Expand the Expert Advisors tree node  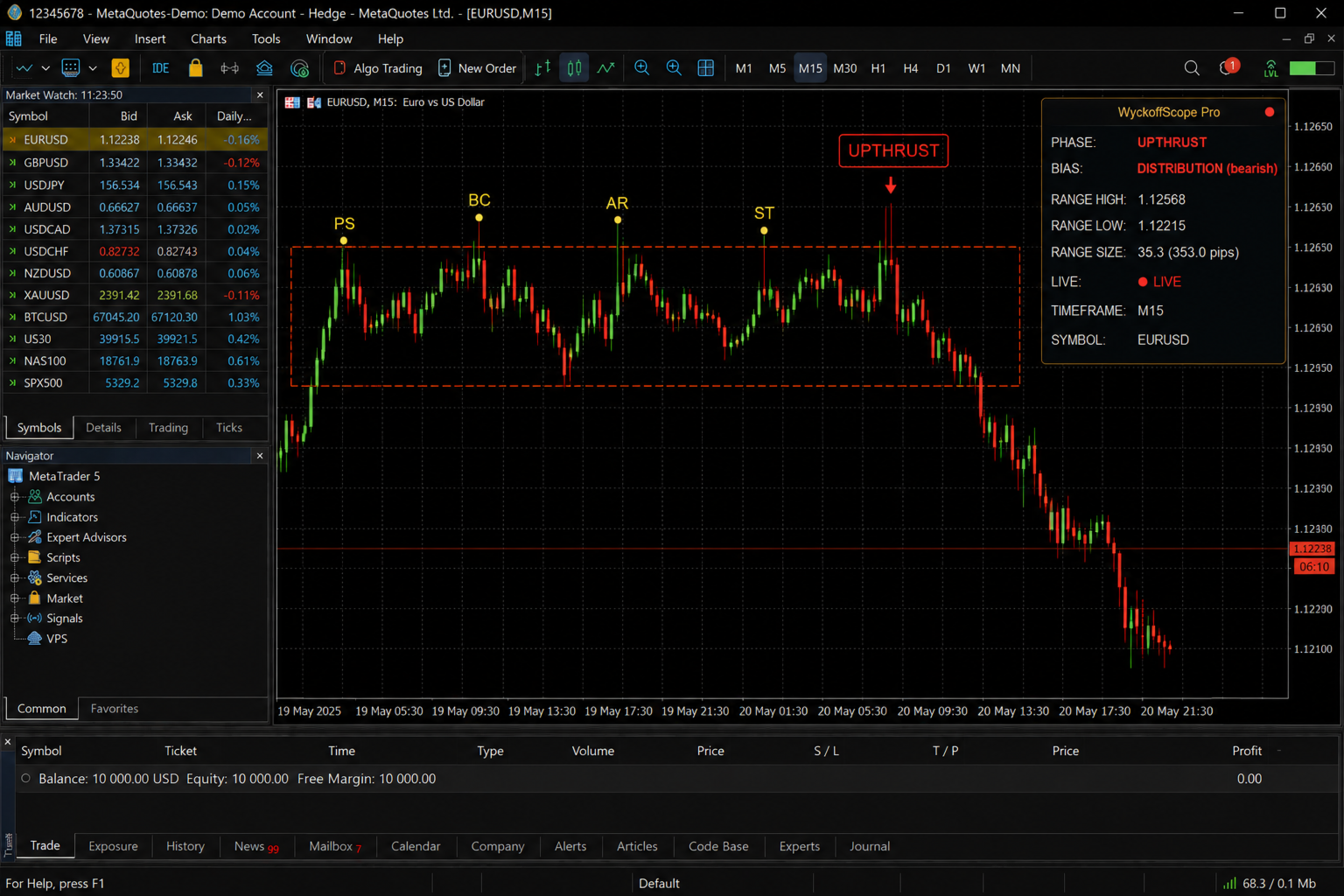coord(15,537)
